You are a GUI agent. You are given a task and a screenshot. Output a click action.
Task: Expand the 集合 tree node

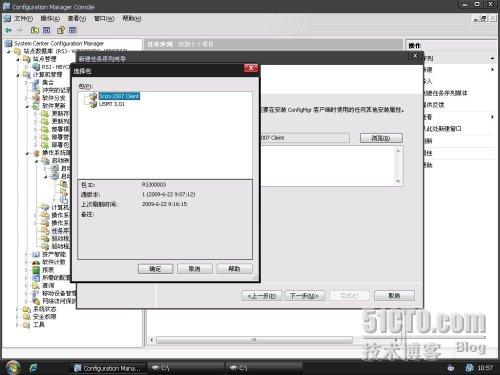(27, 82)
